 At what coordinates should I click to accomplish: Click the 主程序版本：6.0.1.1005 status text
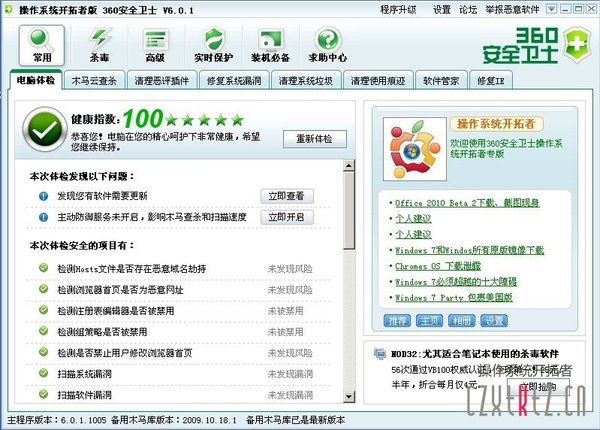57,420
